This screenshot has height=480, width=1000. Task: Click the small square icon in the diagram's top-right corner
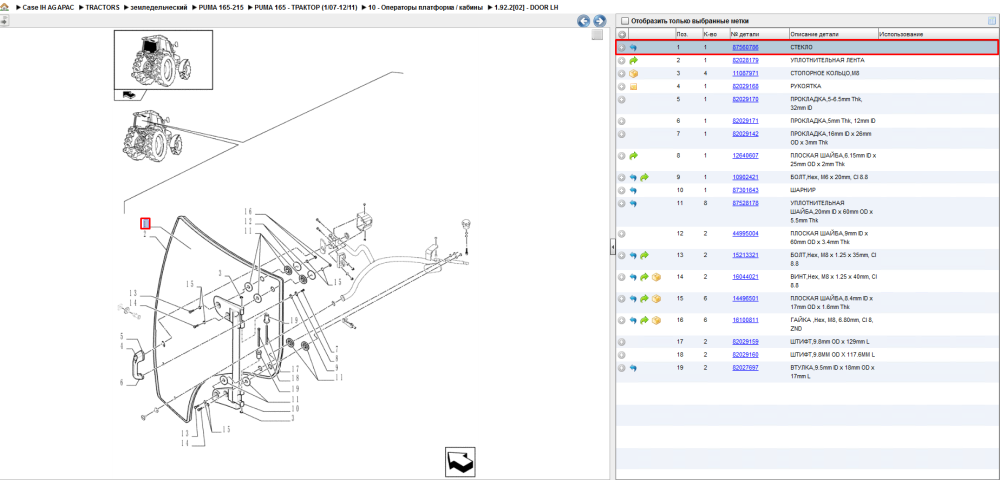597,35
